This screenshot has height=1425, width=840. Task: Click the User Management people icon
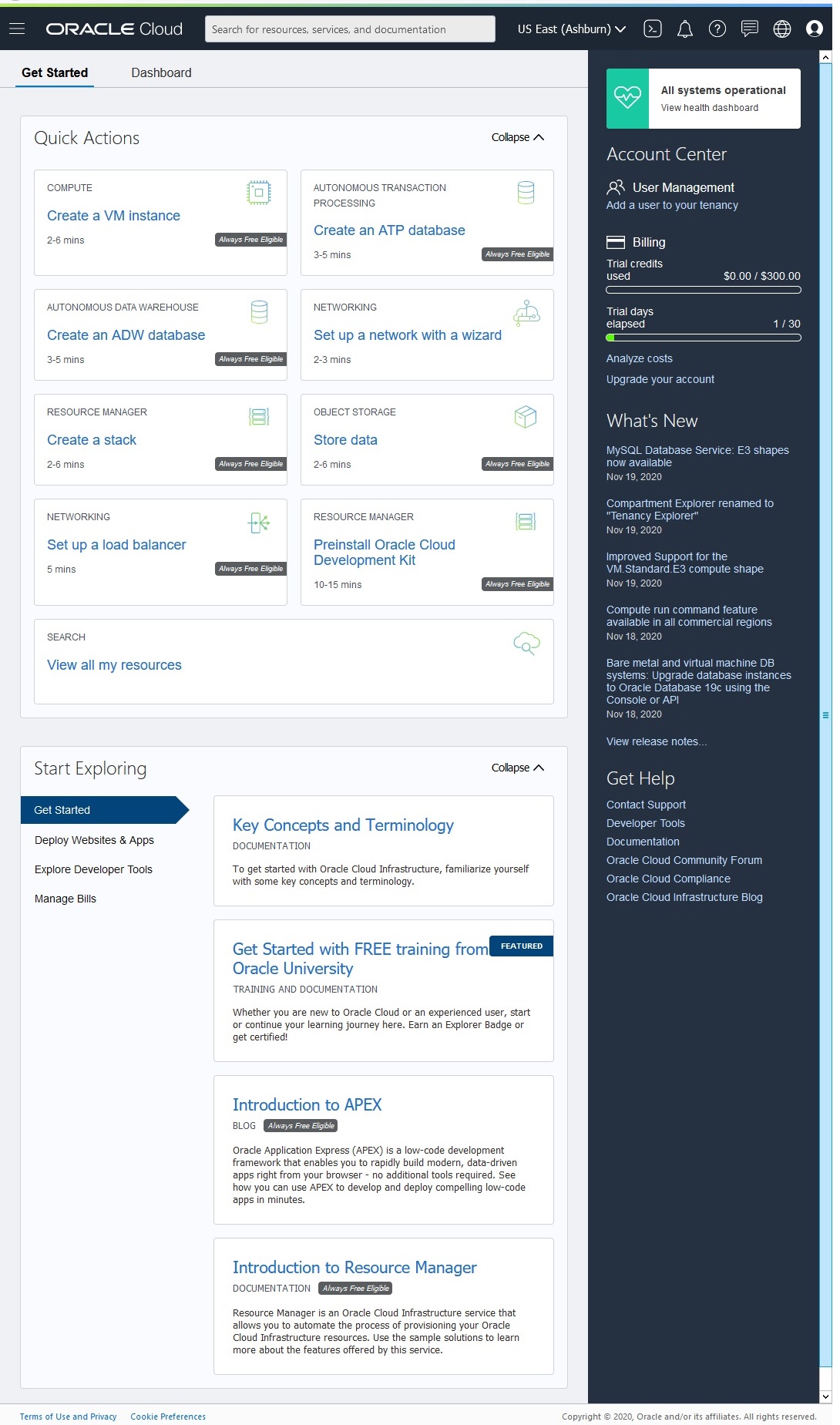pos(616,187)
